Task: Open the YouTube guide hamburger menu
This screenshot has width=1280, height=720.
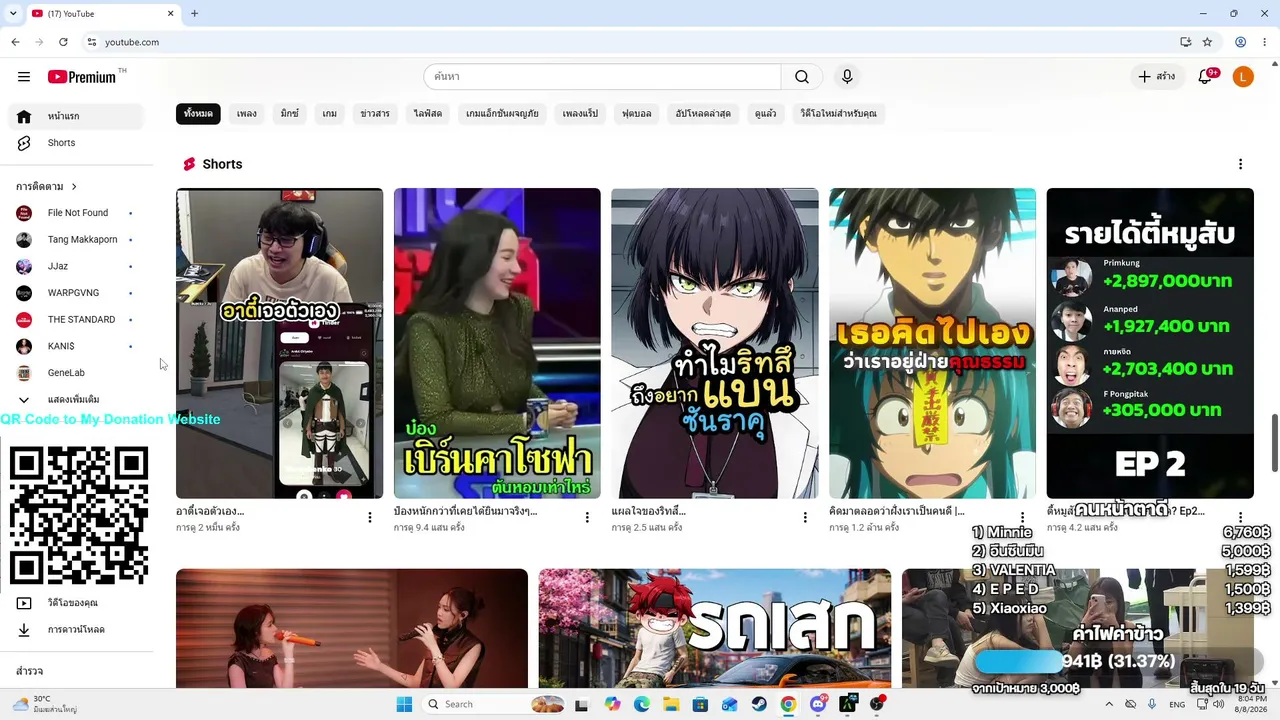Action: [24, 77]
